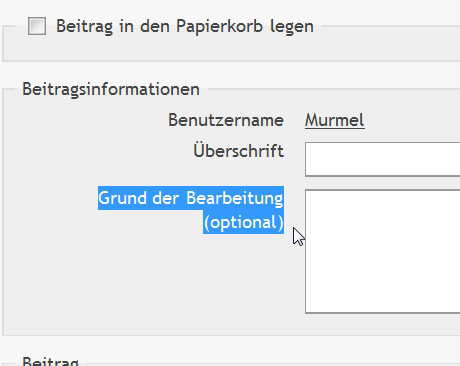The image size is (460, 366).
Task: Click the word 'Beitrag' at the start of the checkbox label
Action: [x=84, y=27]
